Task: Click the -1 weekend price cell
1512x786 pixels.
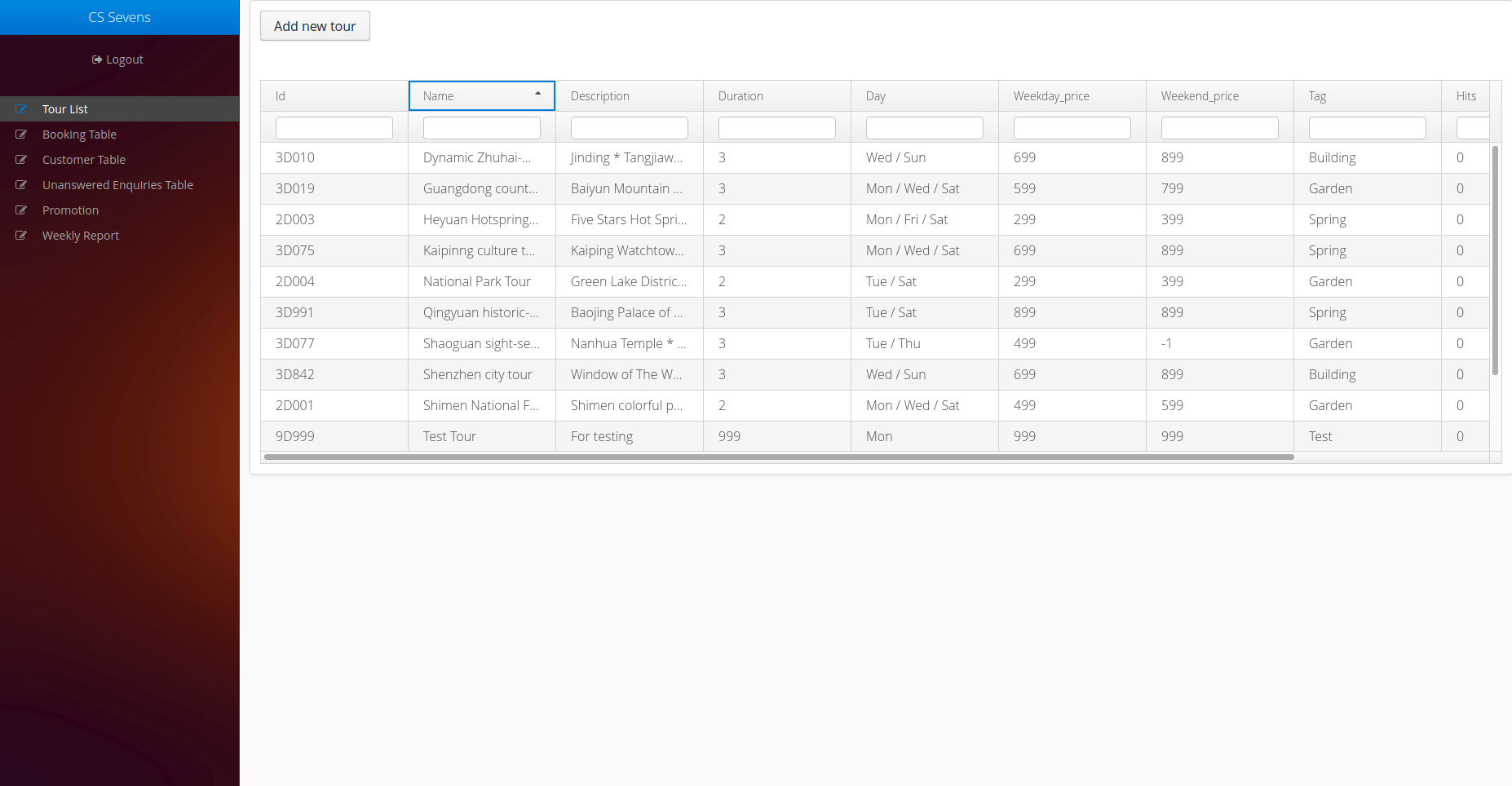Action: pyautogui.click(x=1220, y=344)
